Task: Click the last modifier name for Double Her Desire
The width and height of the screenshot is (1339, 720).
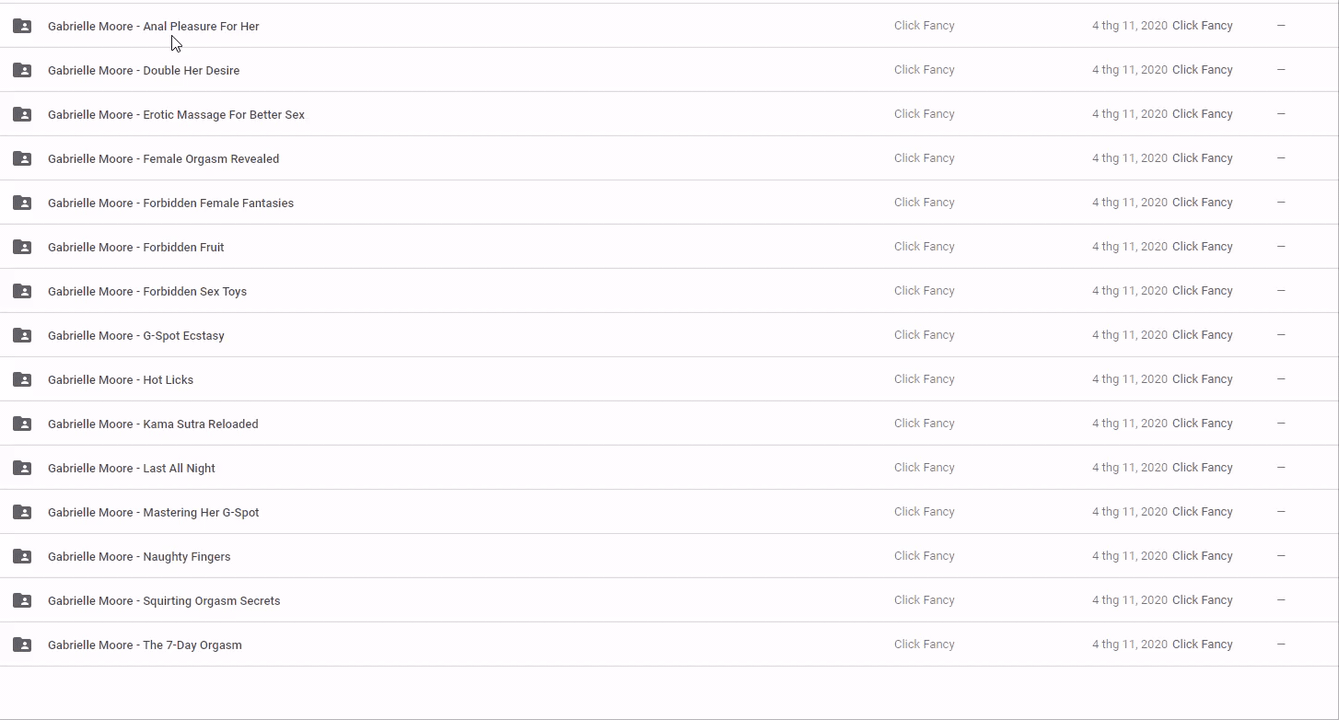Action: pyautogui.click(x=1202, y=70)
